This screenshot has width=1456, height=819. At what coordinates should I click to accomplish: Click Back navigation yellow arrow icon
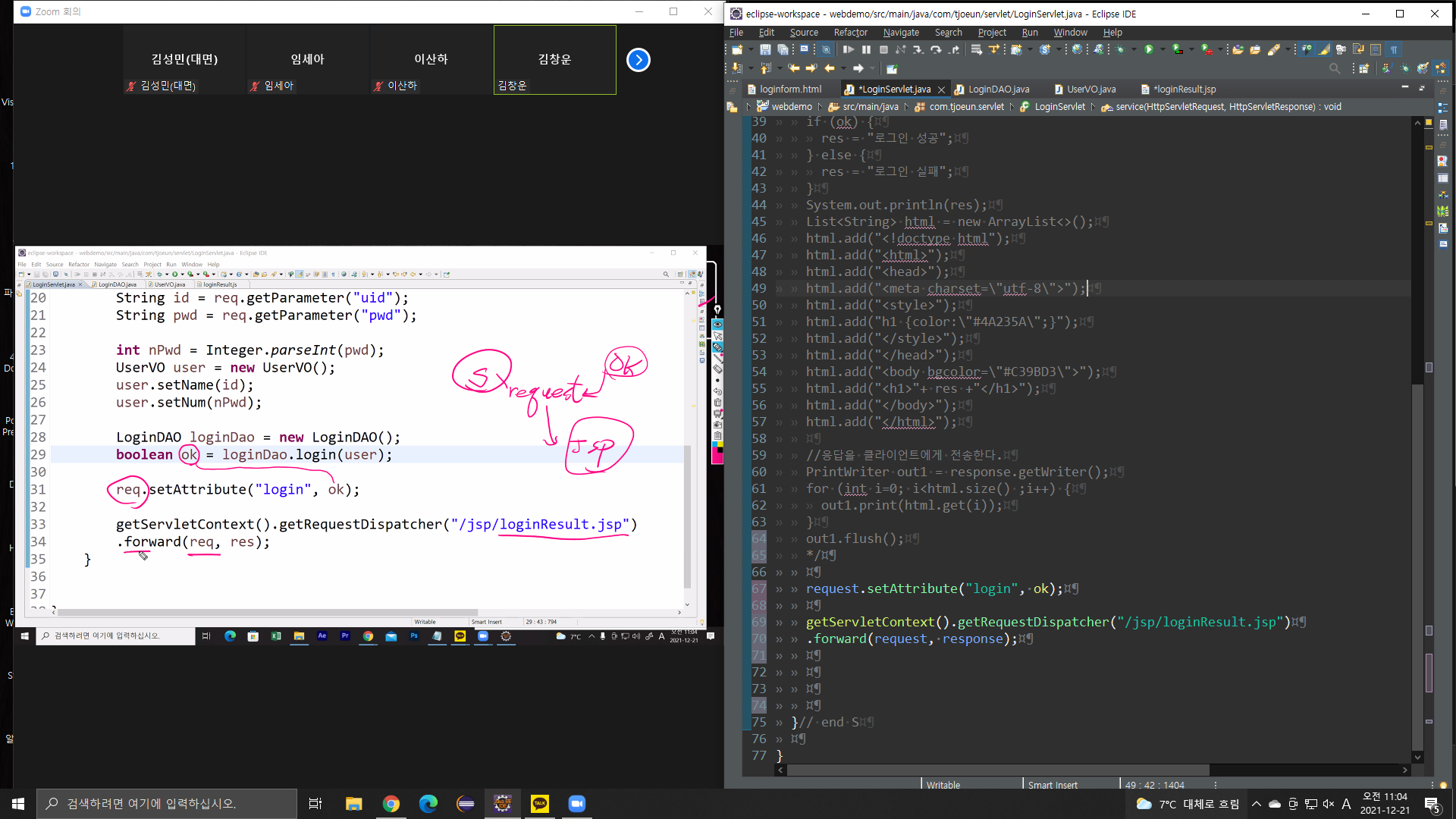pyautogui.click(x=830, y=68)
